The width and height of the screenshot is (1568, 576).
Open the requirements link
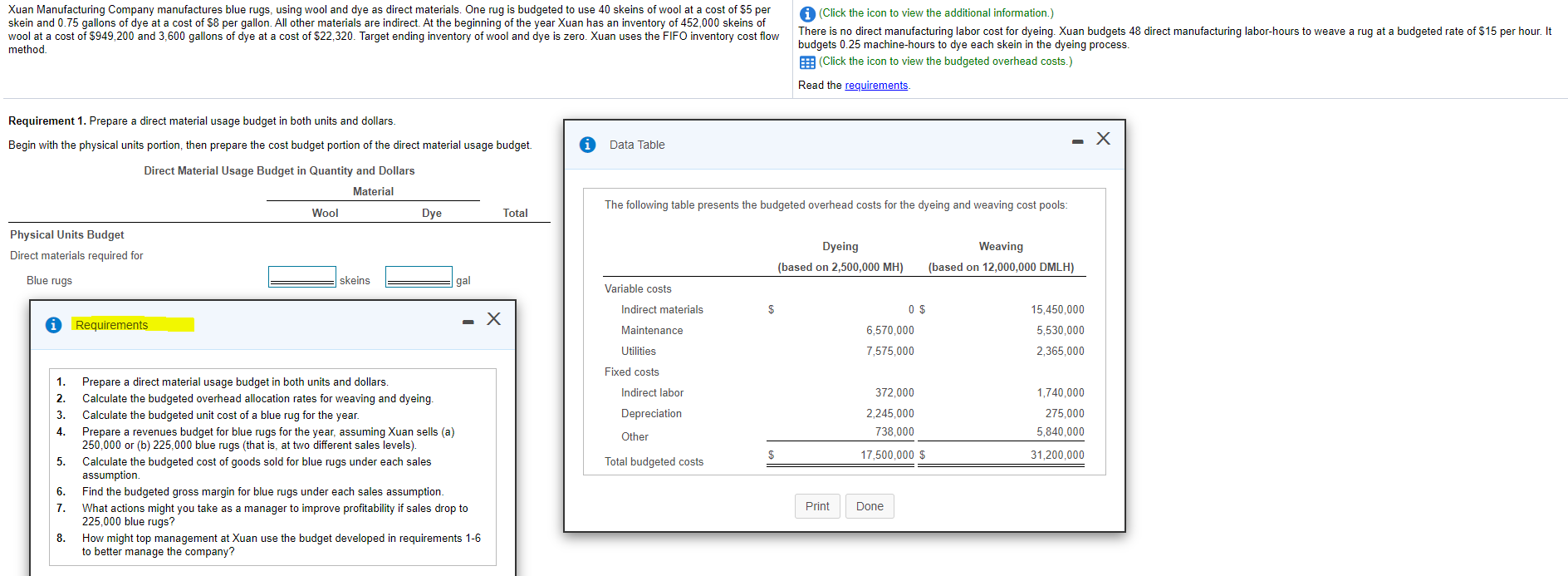(x=876, y=86)
